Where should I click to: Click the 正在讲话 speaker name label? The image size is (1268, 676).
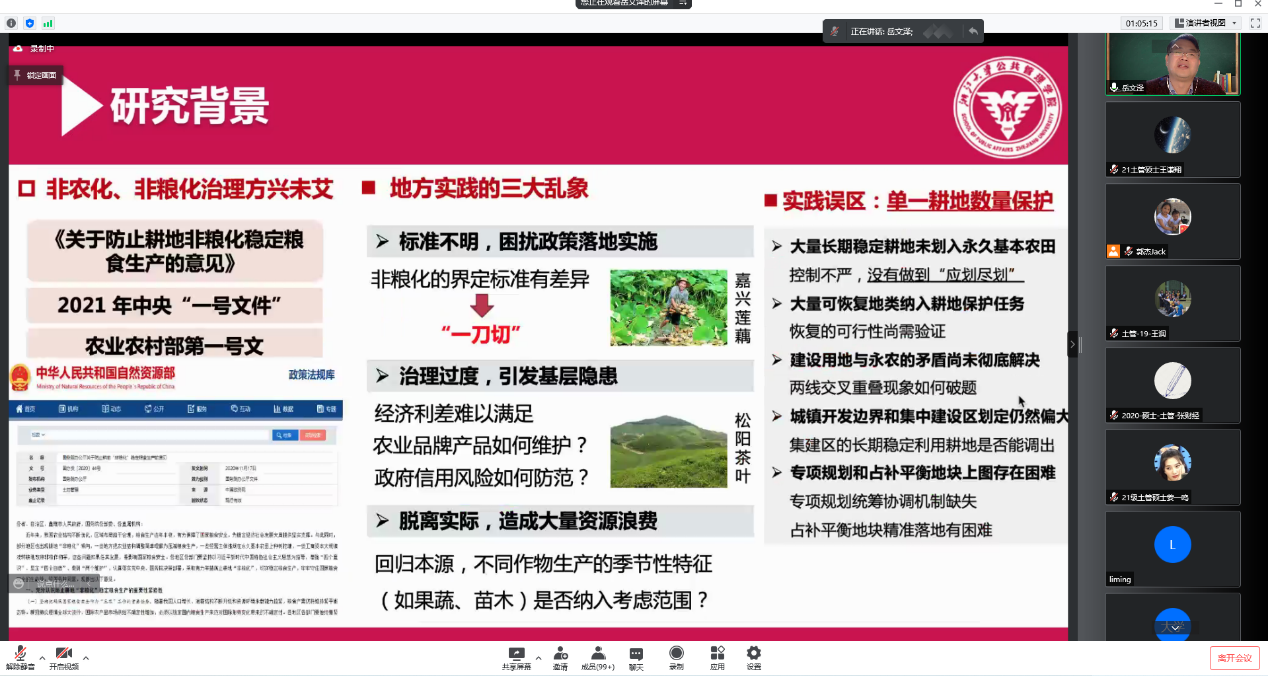coord(882,32)
